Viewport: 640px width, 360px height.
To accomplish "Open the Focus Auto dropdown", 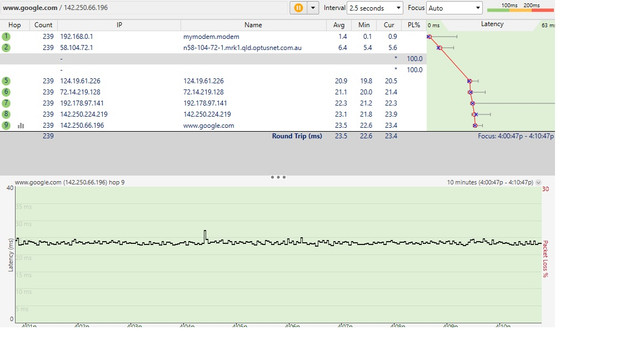I will click(454, 8).
